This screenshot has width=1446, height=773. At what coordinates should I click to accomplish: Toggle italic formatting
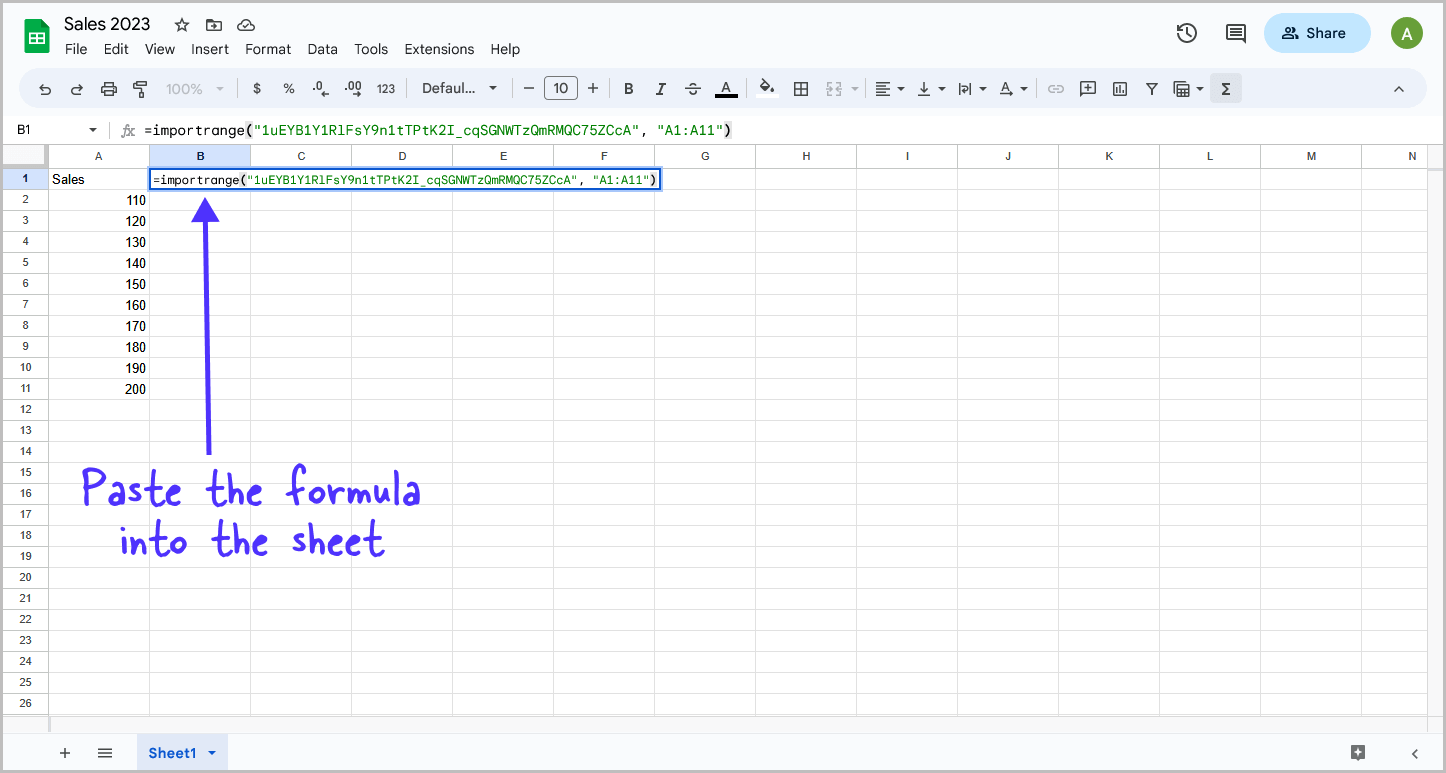661,89
